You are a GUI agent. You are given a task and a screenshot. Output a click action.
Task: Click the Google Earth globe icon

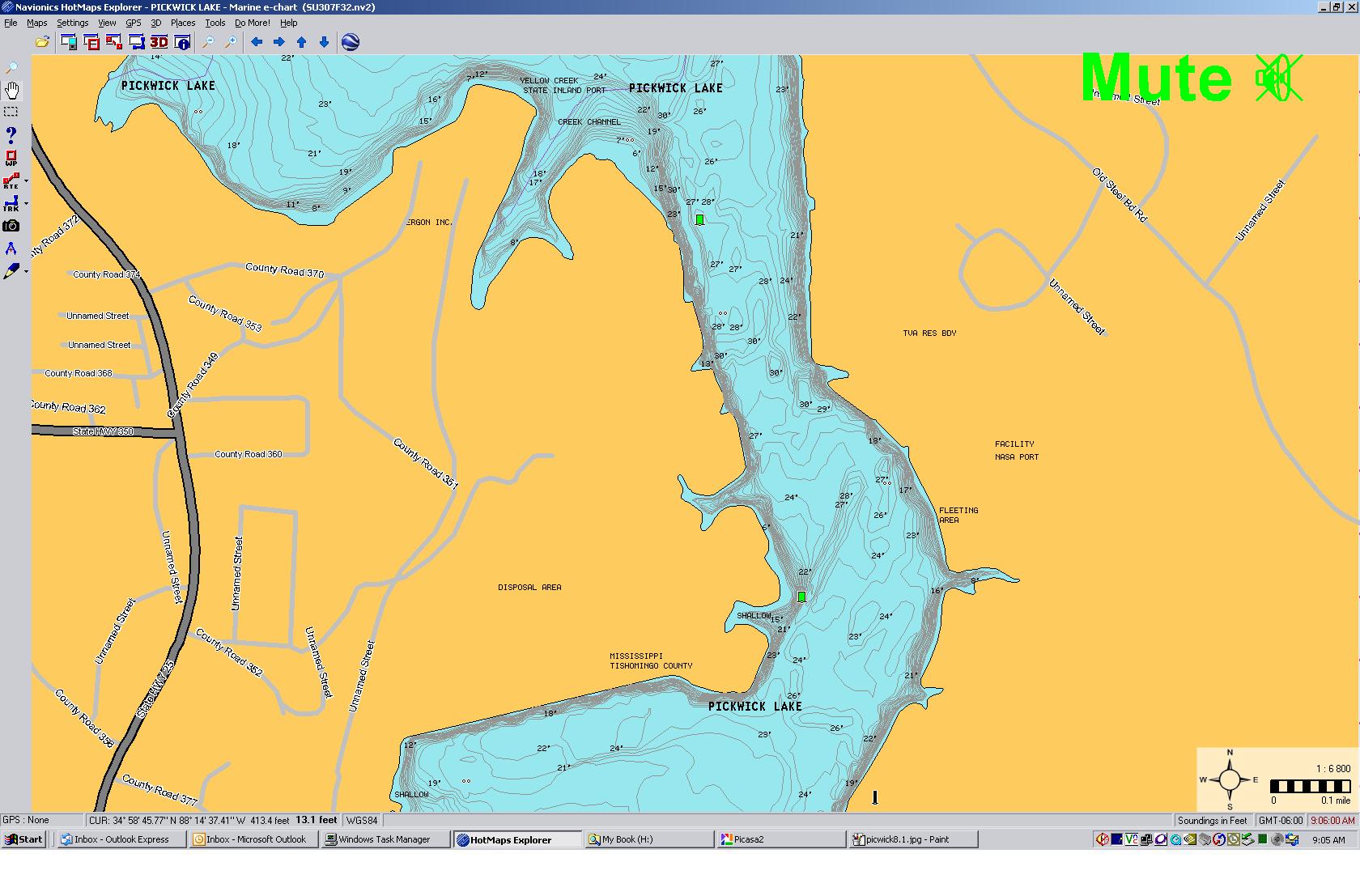pyautogui.click(x=351, y=43)
